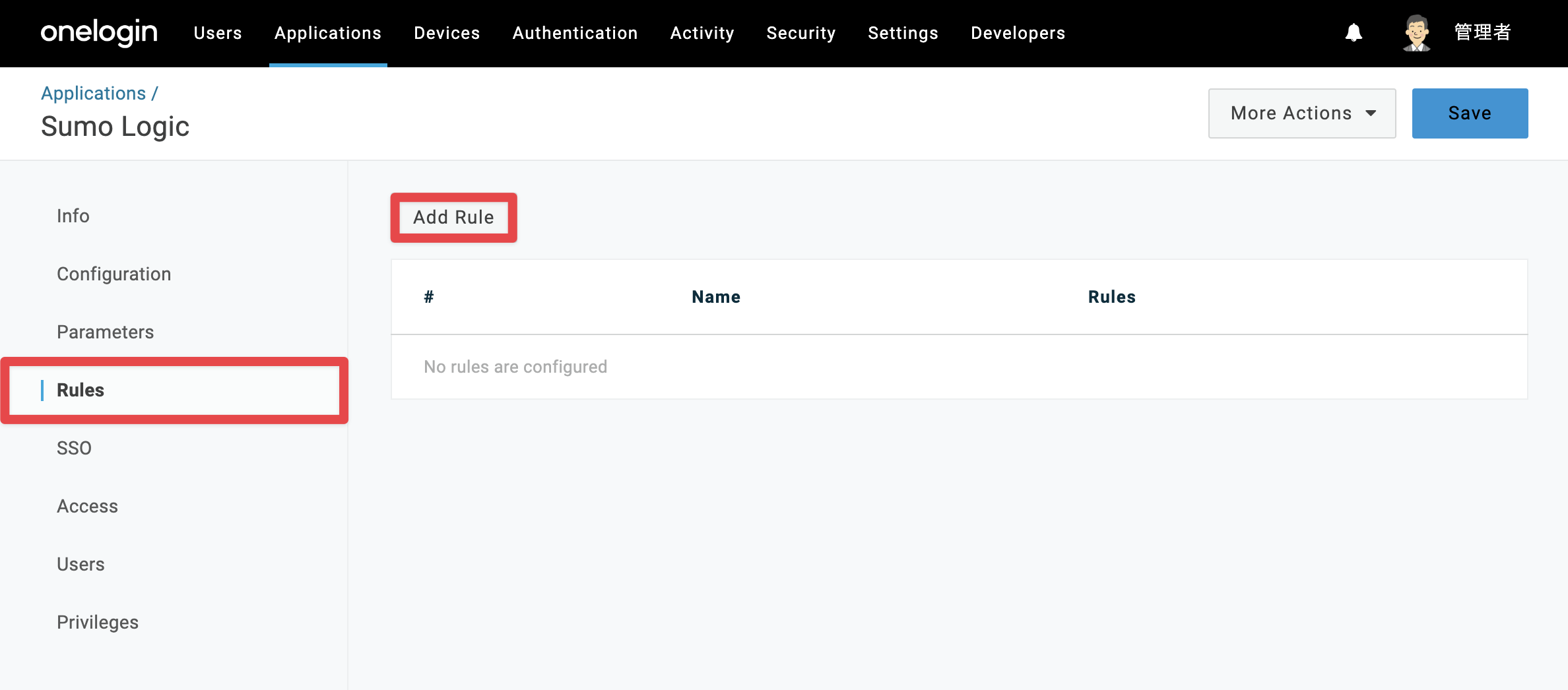
Task: Select the Configuration sidebar tab
Action: point(114,274)
